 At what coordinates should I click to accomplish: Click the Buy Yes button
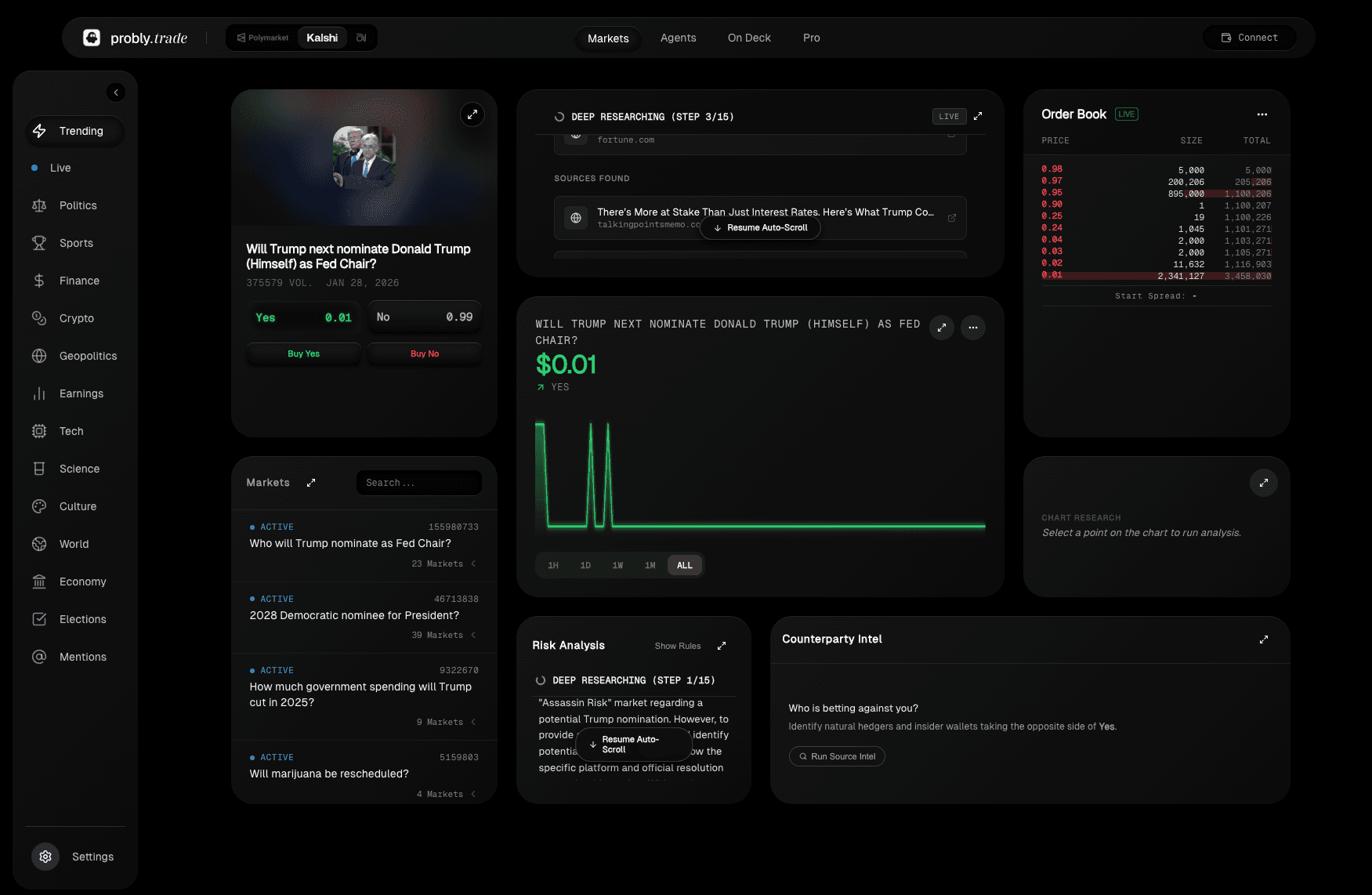pyautogui.click(x=303, y=353)
